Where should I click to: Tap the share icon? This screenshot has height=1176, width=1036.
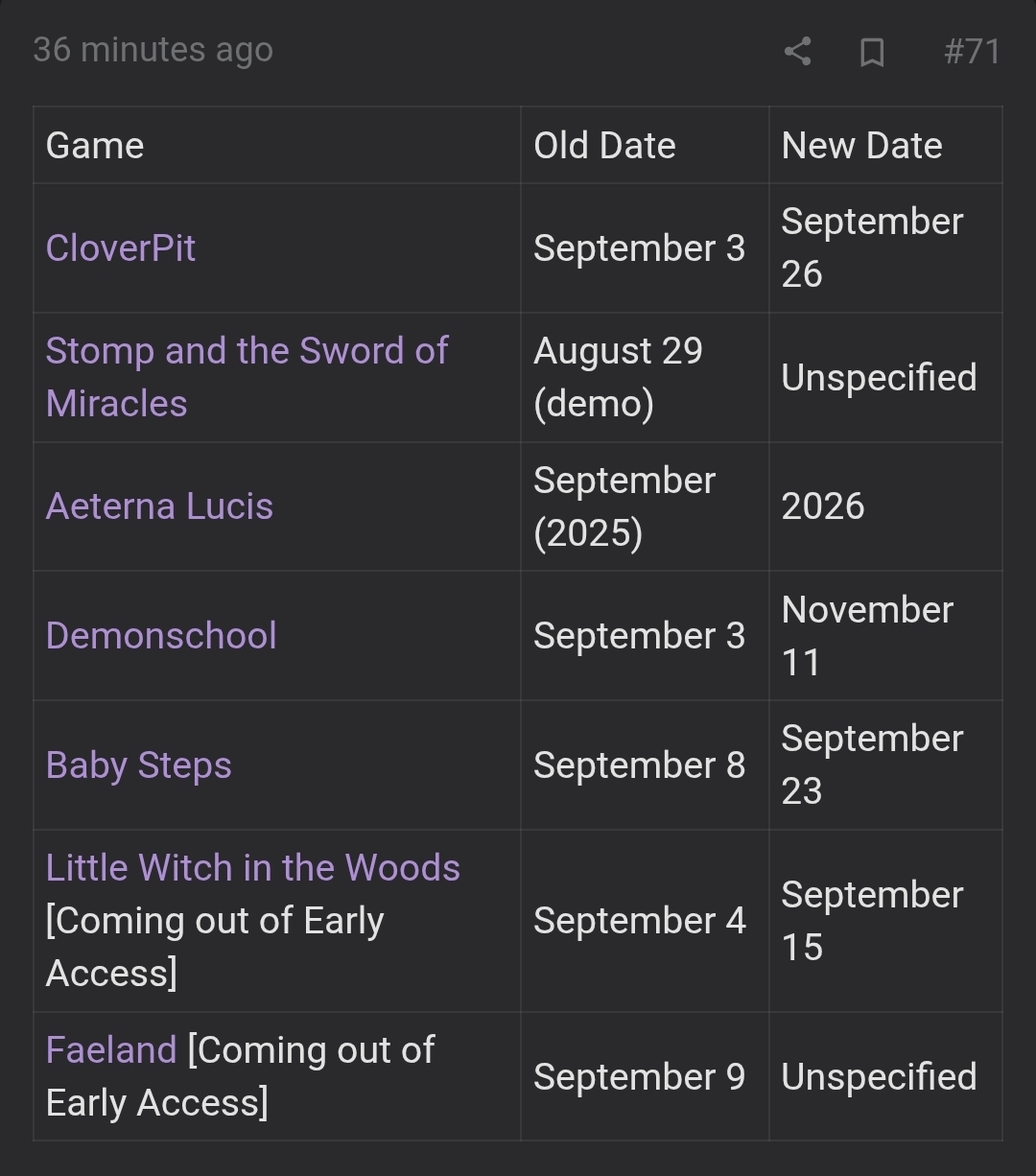point(797,51)
